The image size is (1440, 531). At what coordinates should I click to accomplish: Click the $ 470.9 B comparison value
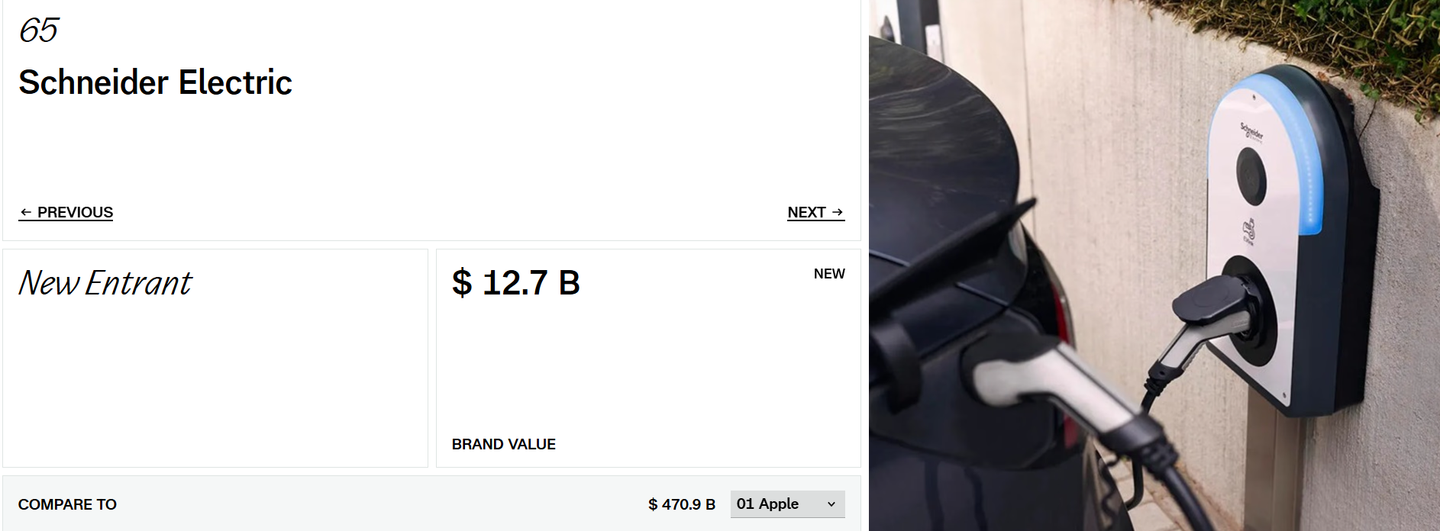tap(682, 504)
